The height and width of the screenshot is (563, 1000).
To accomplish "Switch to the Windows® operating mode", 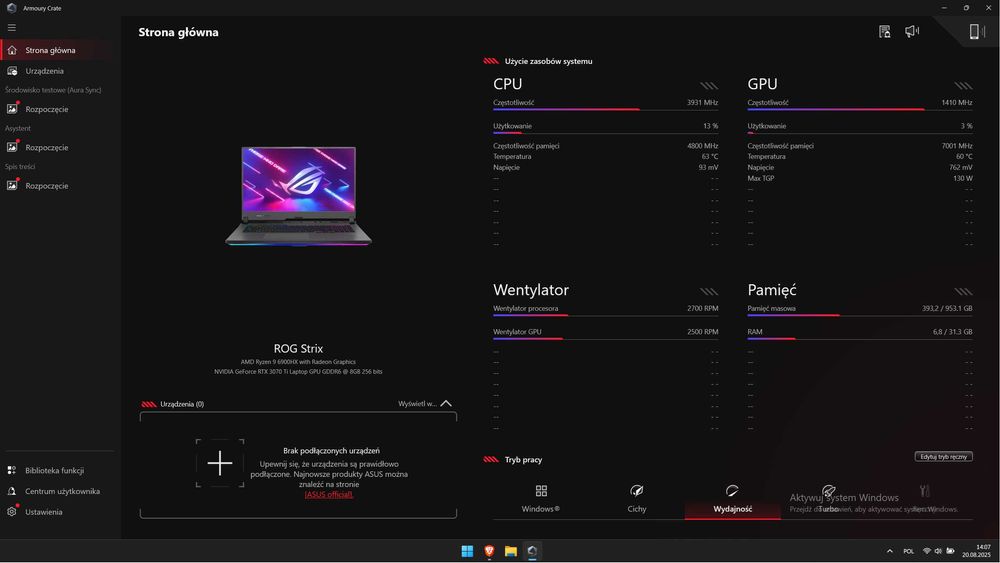I will (x=541, y=498).
